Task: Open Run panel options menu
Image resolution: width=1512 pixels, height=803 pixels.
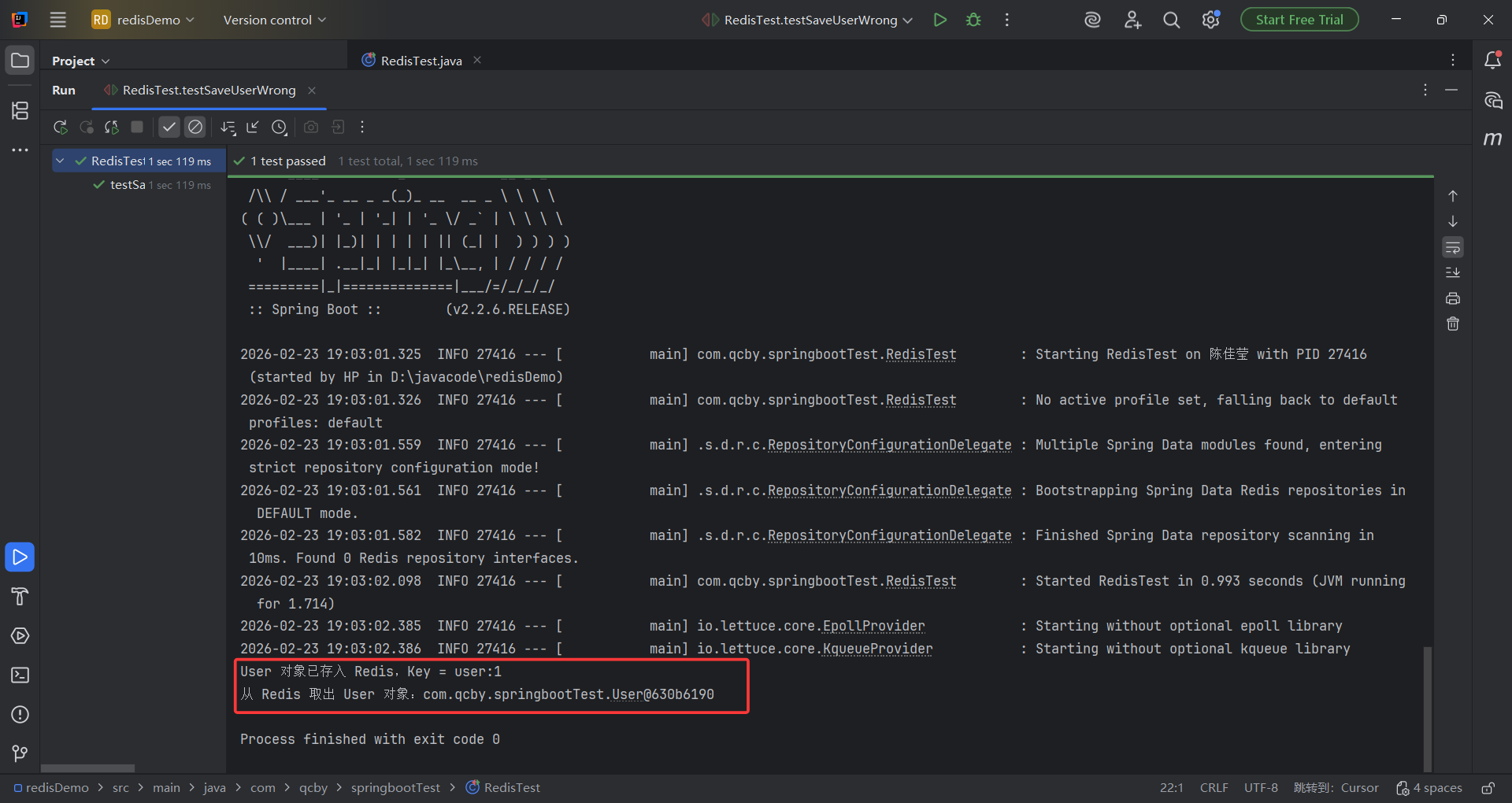Action: [1425, 90]
